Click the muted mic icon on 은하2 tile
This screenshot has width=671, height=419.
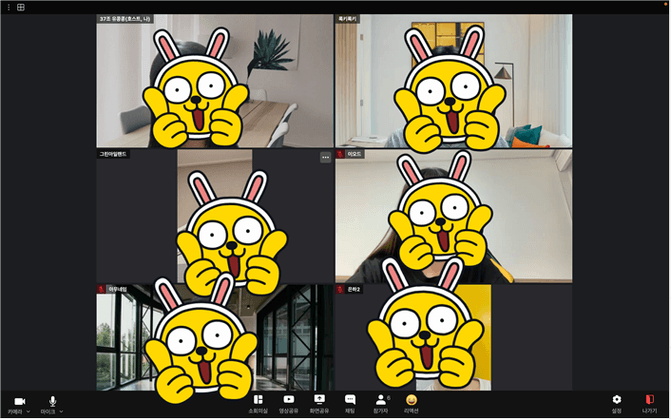341,289
